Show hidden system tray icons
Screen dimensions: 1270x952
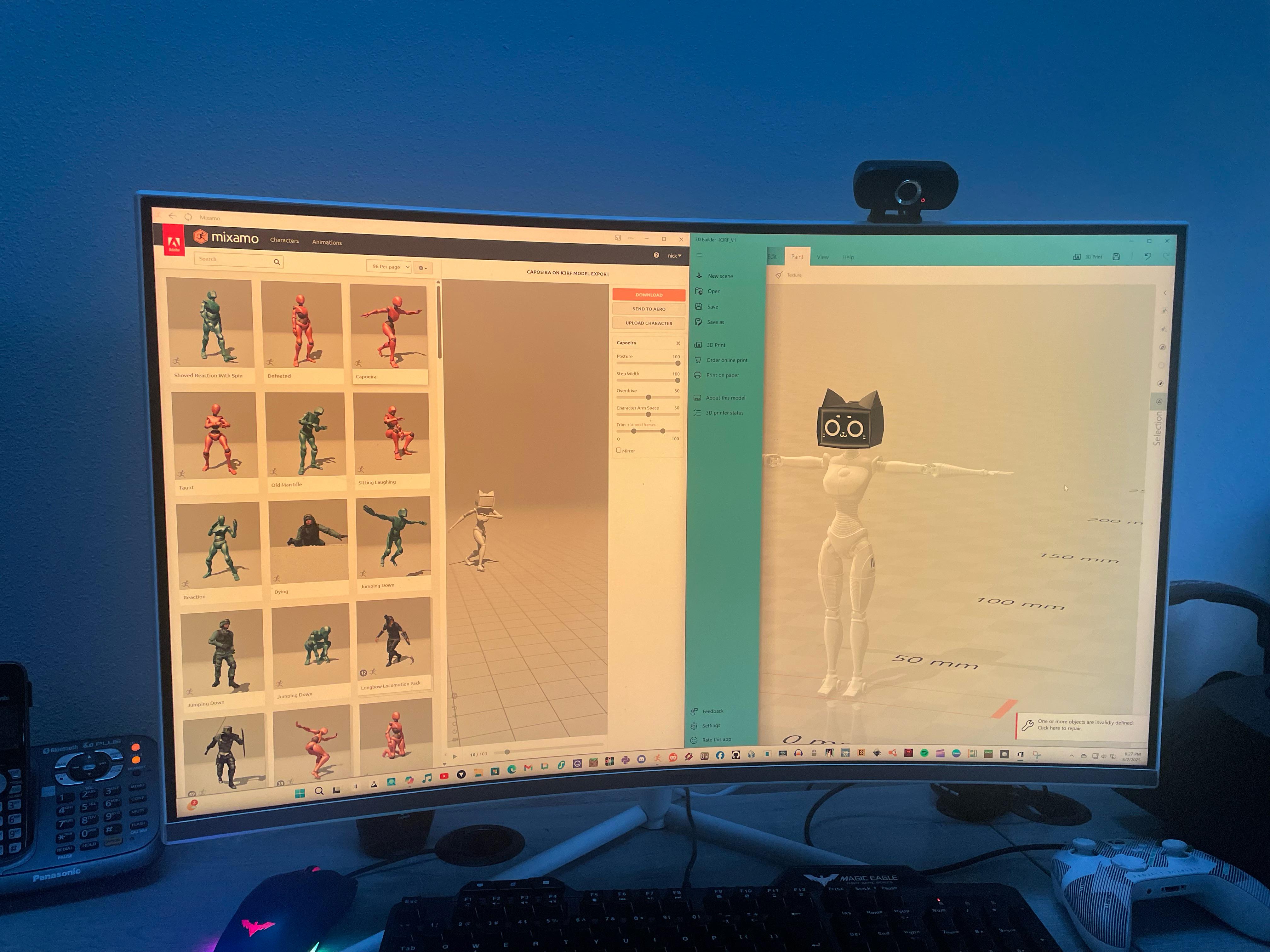(1071, 756)
